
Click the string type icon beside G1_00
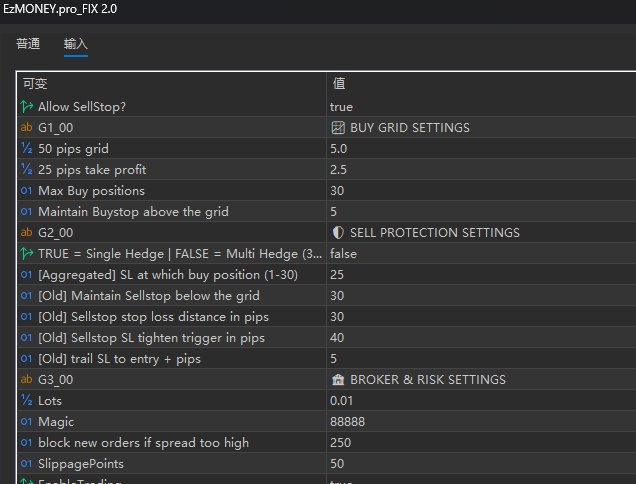pos(26,128)
